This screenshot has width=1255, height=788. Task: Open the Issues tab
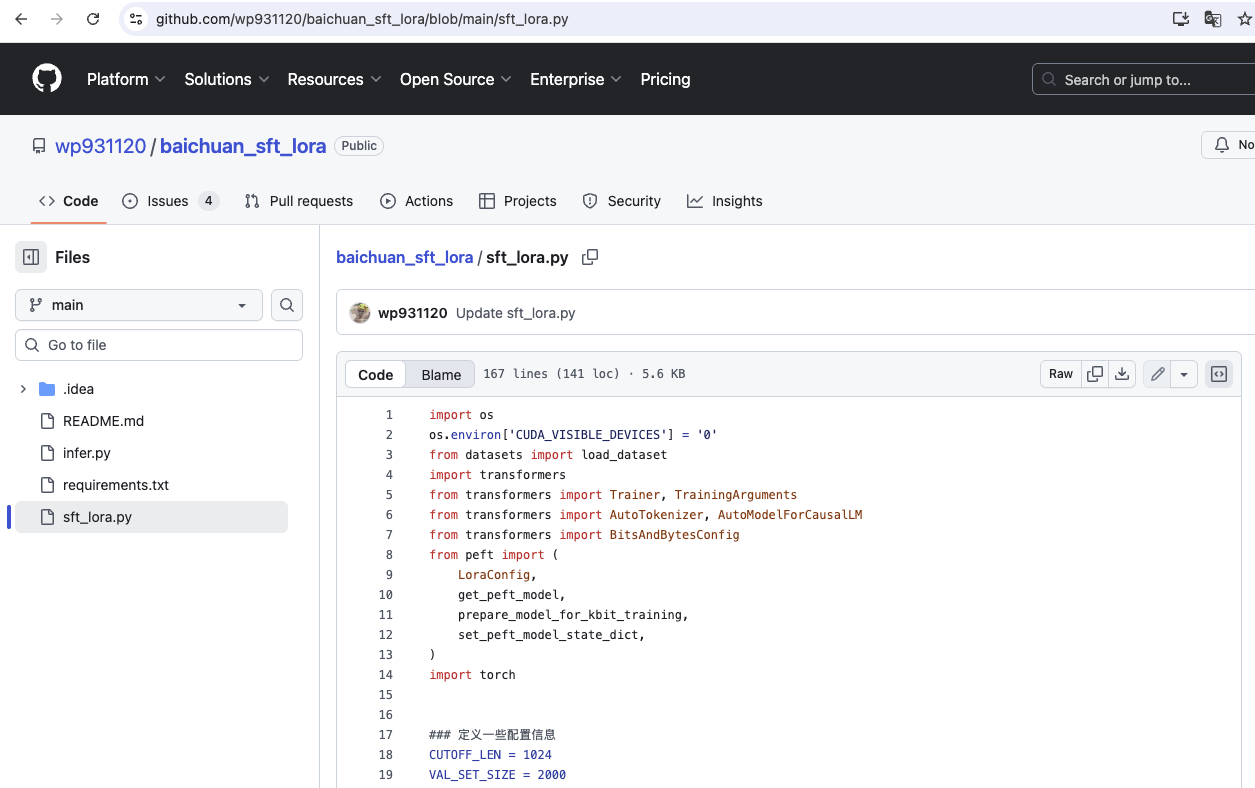pos(170,201)
